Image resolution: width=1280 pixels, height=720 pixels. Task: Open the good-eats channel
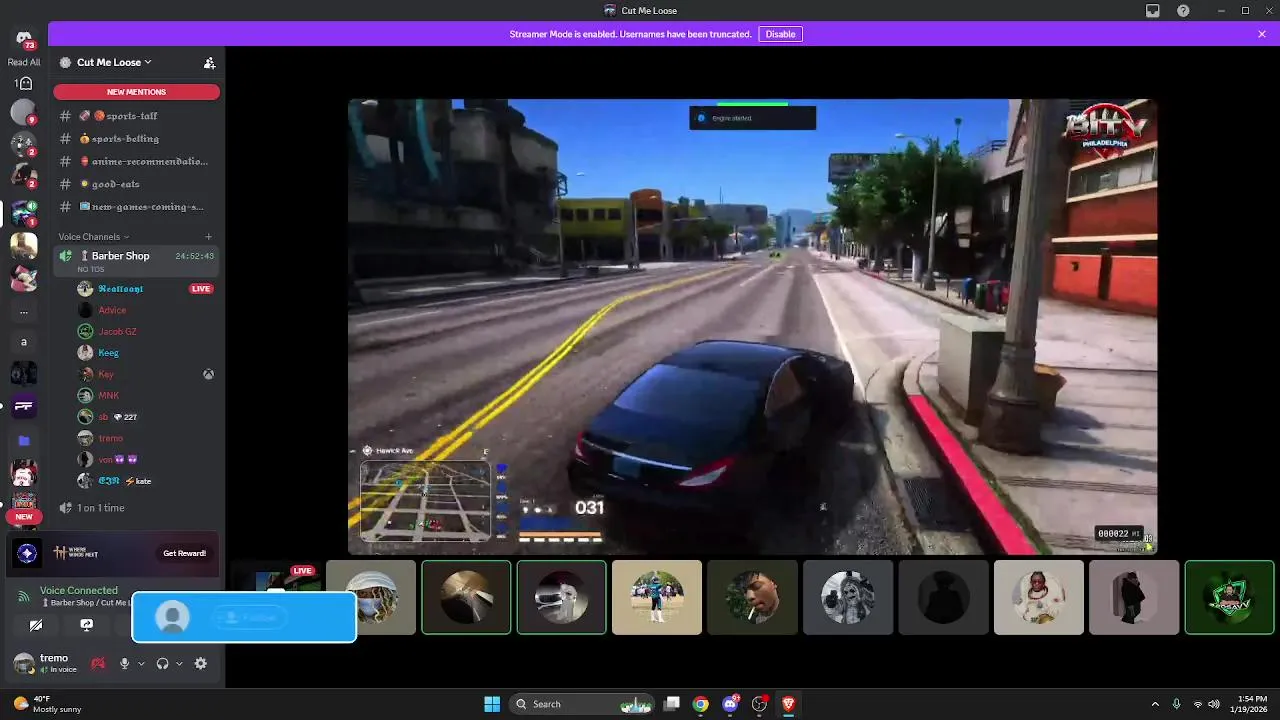click(137, 184)
